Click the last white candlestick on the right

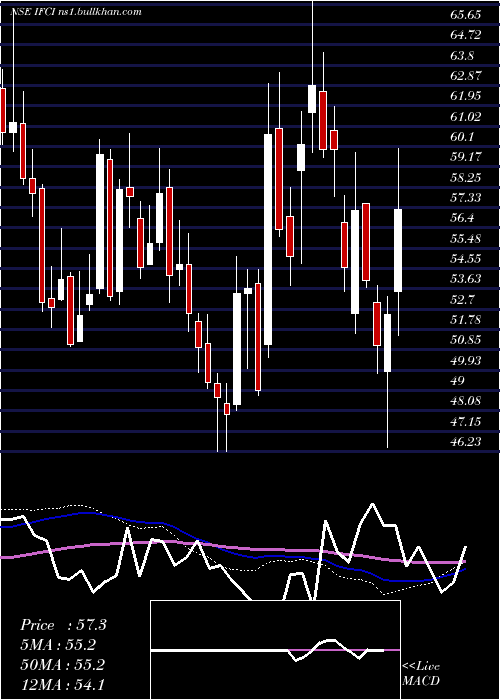point(398,250)
